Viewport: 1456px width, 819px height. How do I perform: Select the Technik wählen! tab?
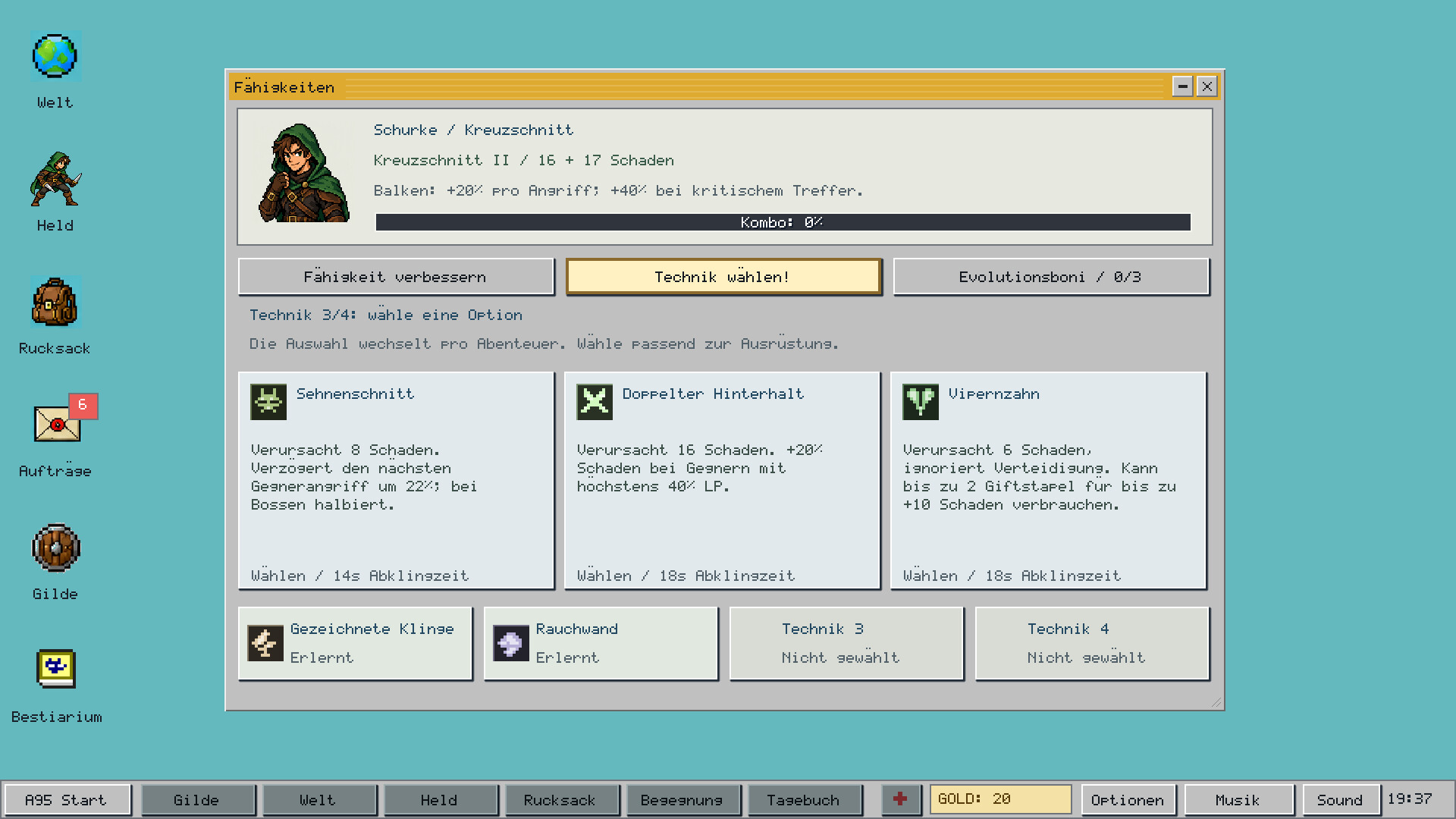point(723,277)
